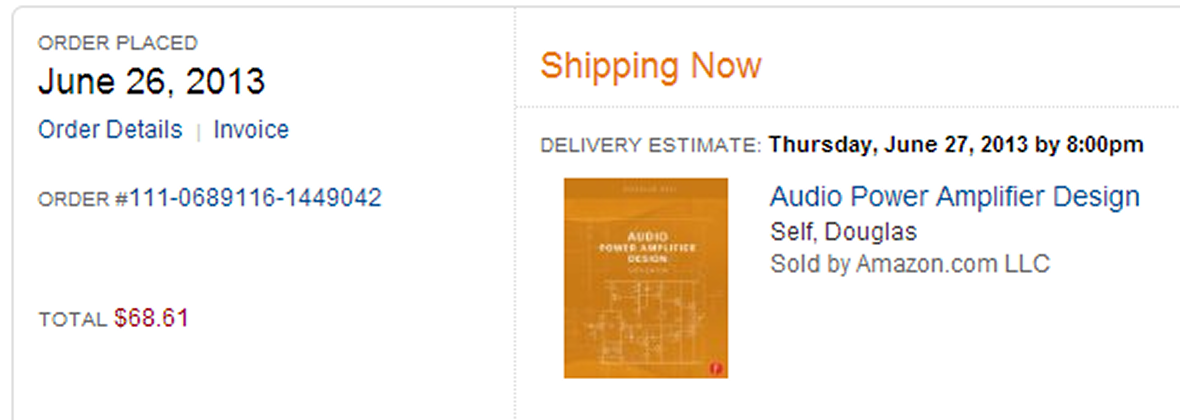
Task: Click the orange book cover thumbnail
Action: 646,278
